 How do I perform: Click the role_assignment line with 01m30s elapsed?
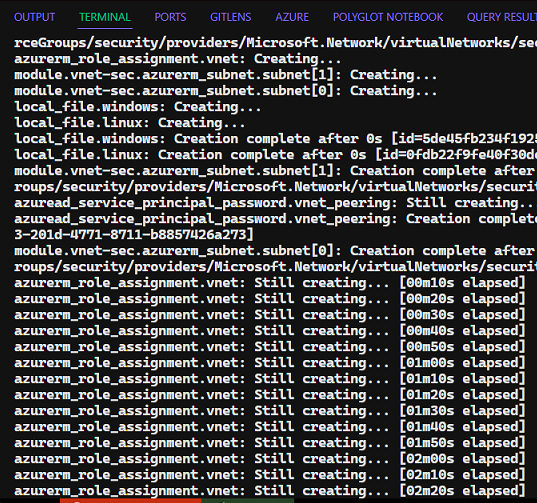(270, 411)
